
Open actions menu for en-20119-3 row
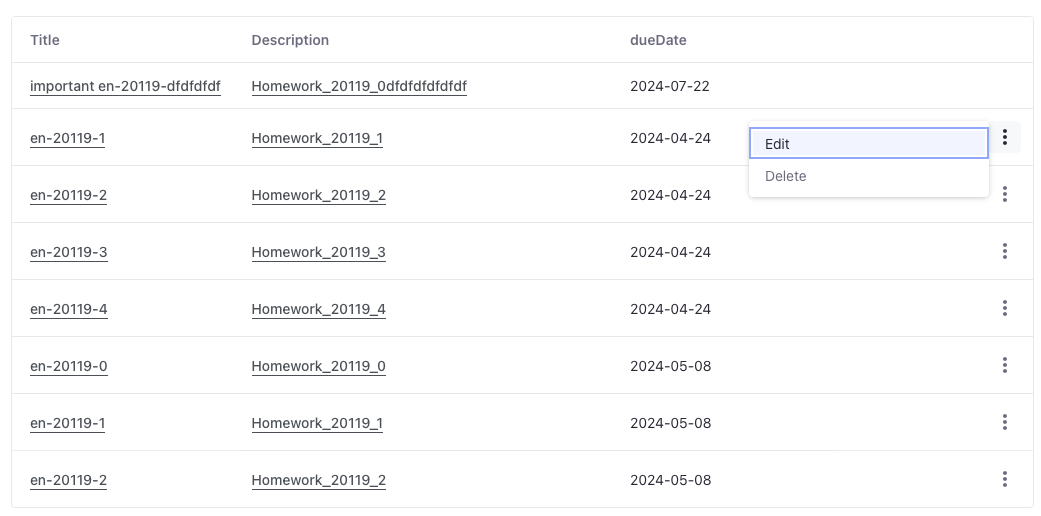[x=1004, y=252]
